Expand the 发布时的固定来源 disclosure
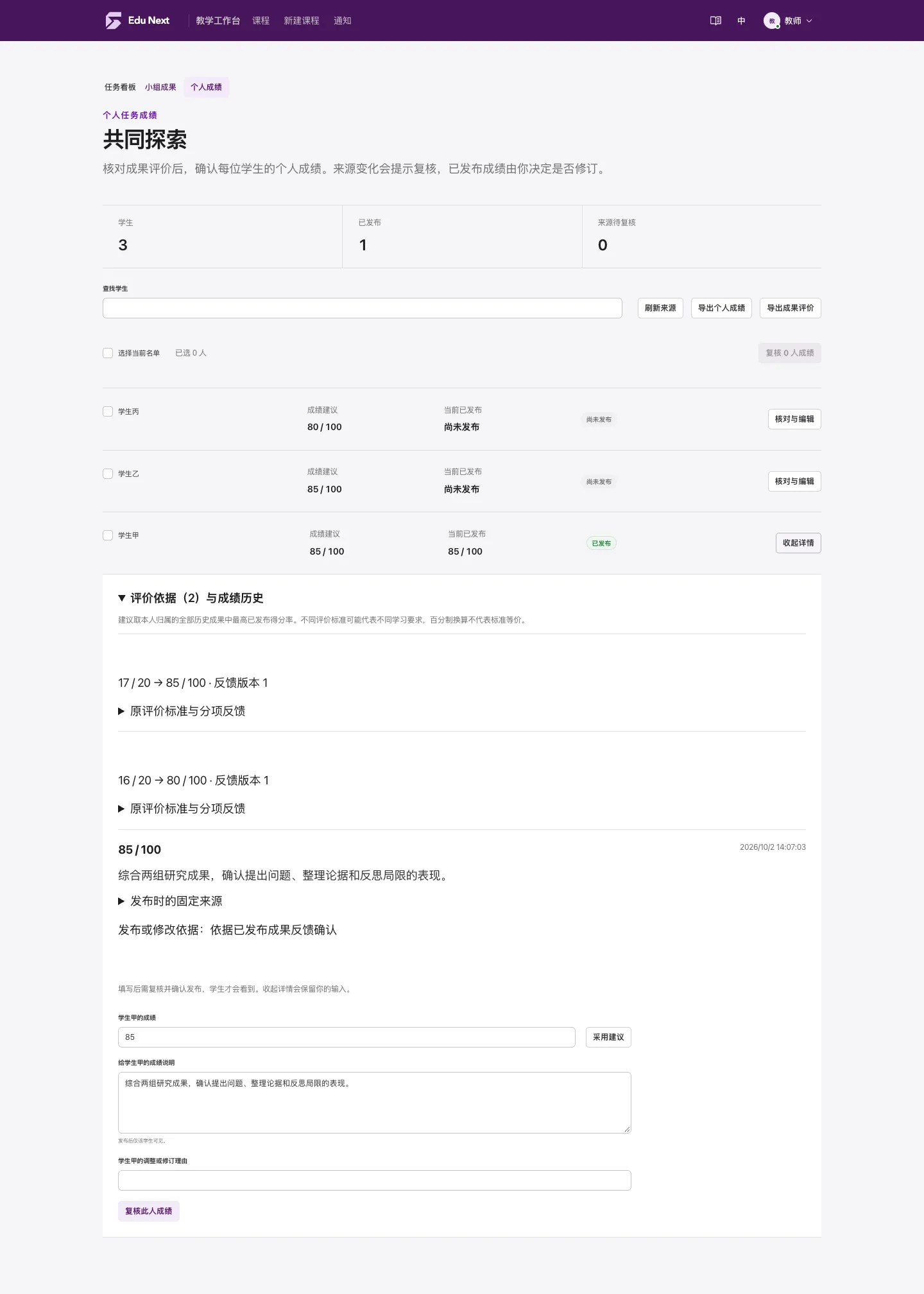The height and width of the screenshot is (1294, 924). [170, 901]
